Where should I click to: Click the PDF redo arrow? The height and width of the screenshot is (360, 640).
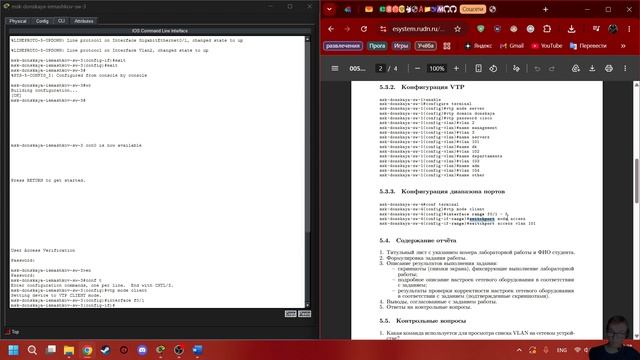point(552,69)
